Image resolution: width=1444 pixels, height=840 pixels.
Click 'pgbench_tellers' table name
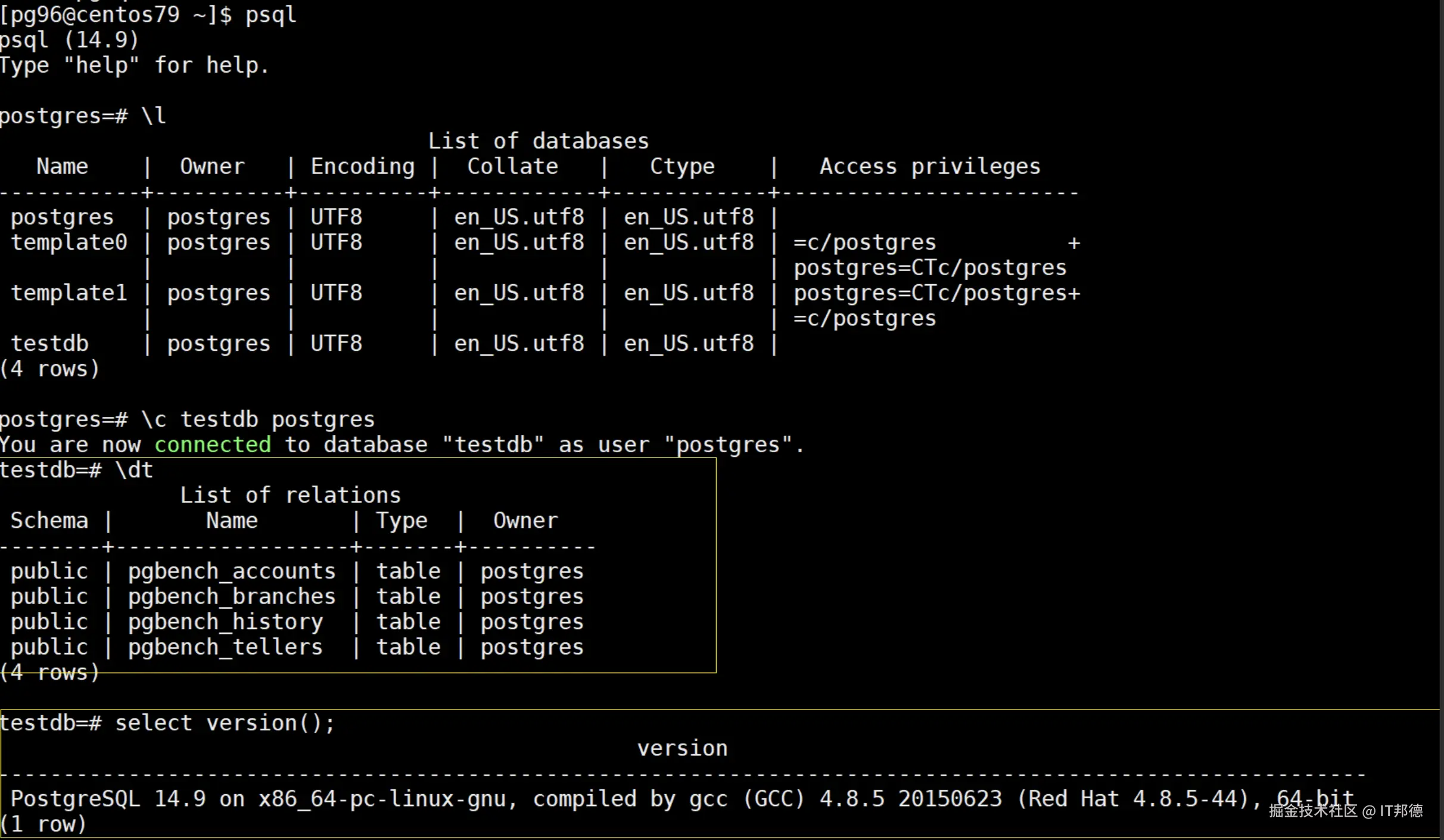pyautogui.click(x=225, y=648)
